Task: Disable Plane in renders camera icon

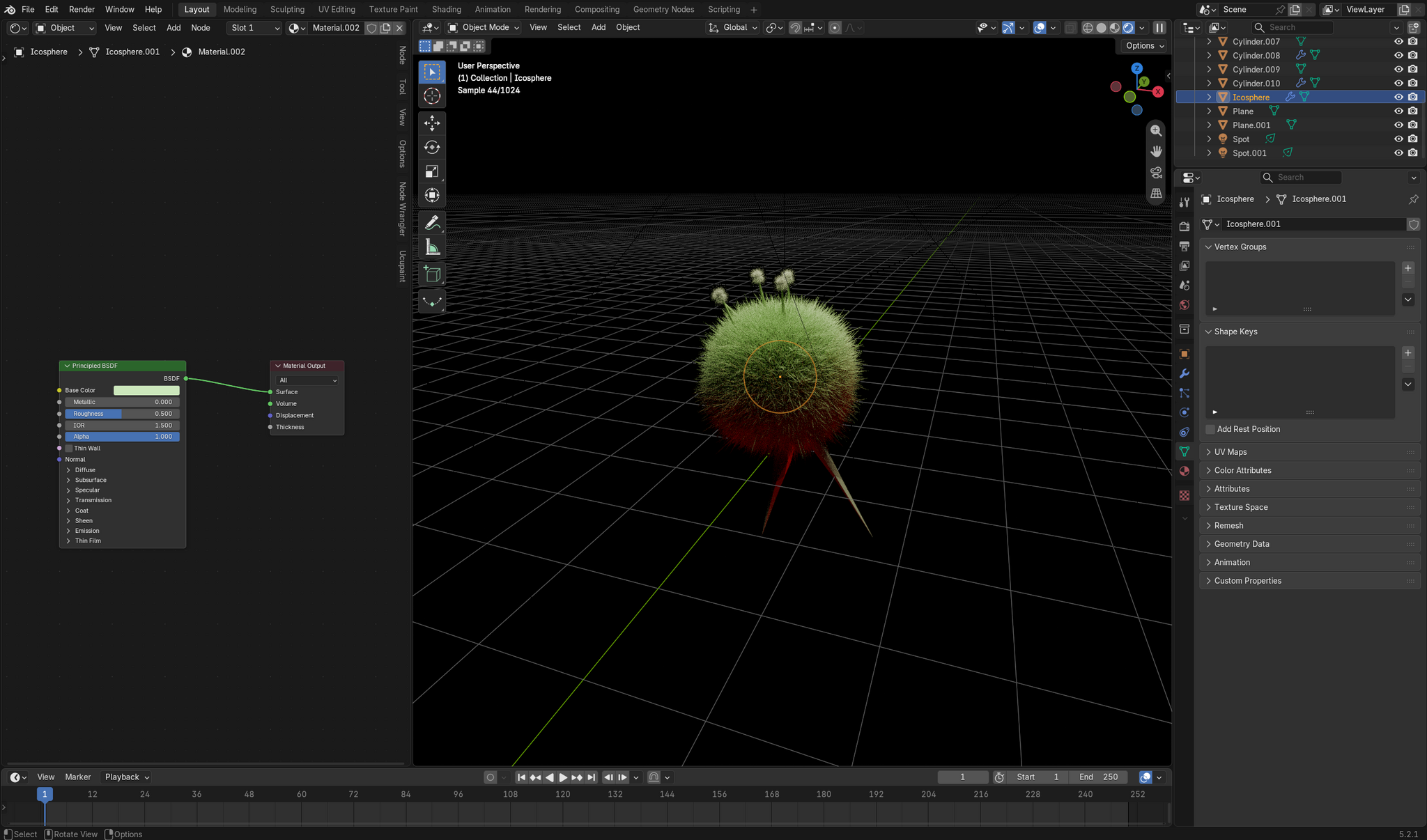Action: [1412, 111]
